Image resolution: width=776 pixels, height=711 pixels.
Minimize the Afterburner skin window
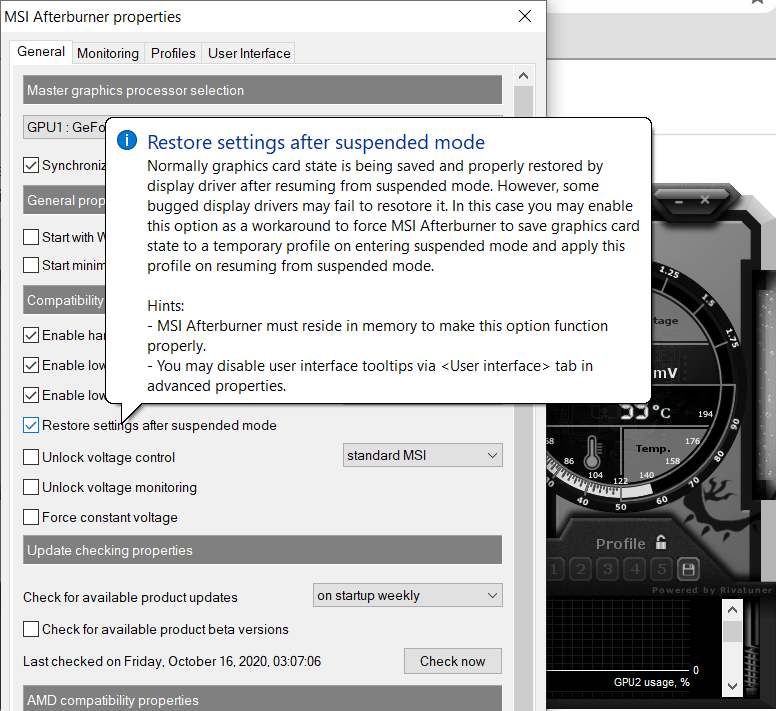[x=679, y=202]
